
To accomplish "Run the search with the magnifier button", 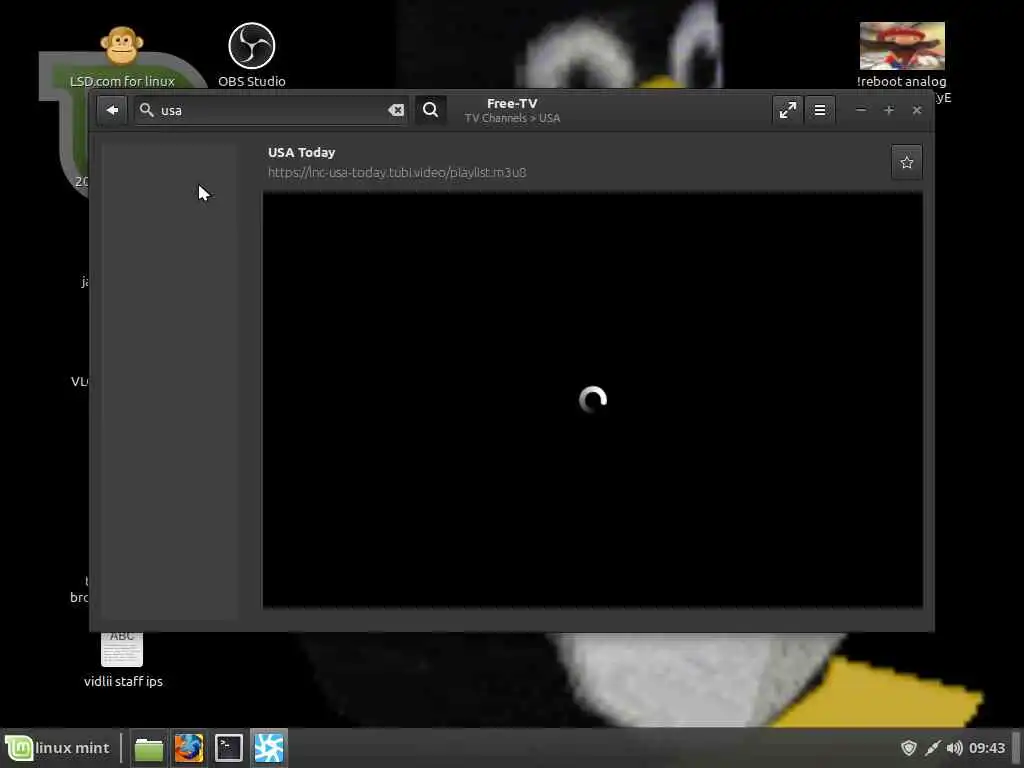I will click(x=430, y=110).
